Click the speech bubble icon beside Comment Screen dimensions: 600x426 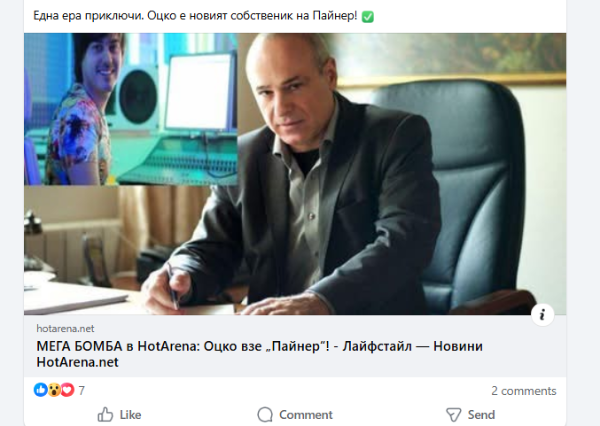pos(265,415)
